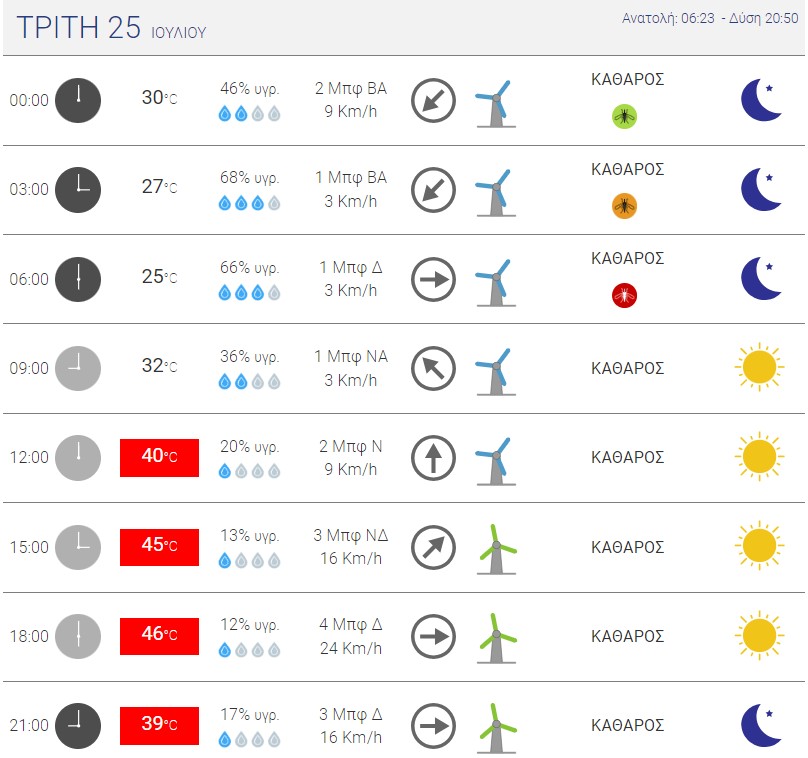
Task: Click the orange mosquito icon at 03:00
Action: tap(624, 207)
